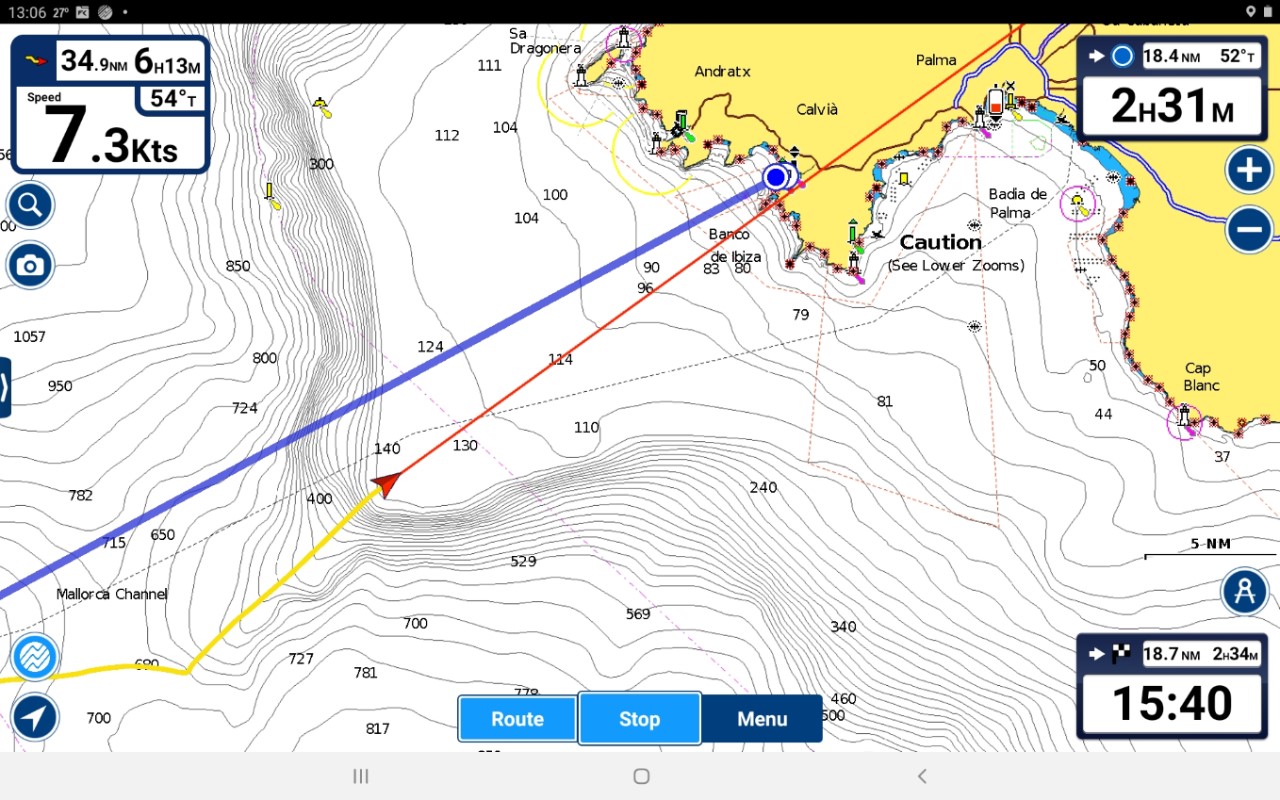1280x800 pixels.
Task: Open the Route button
Action: [517, 719]
